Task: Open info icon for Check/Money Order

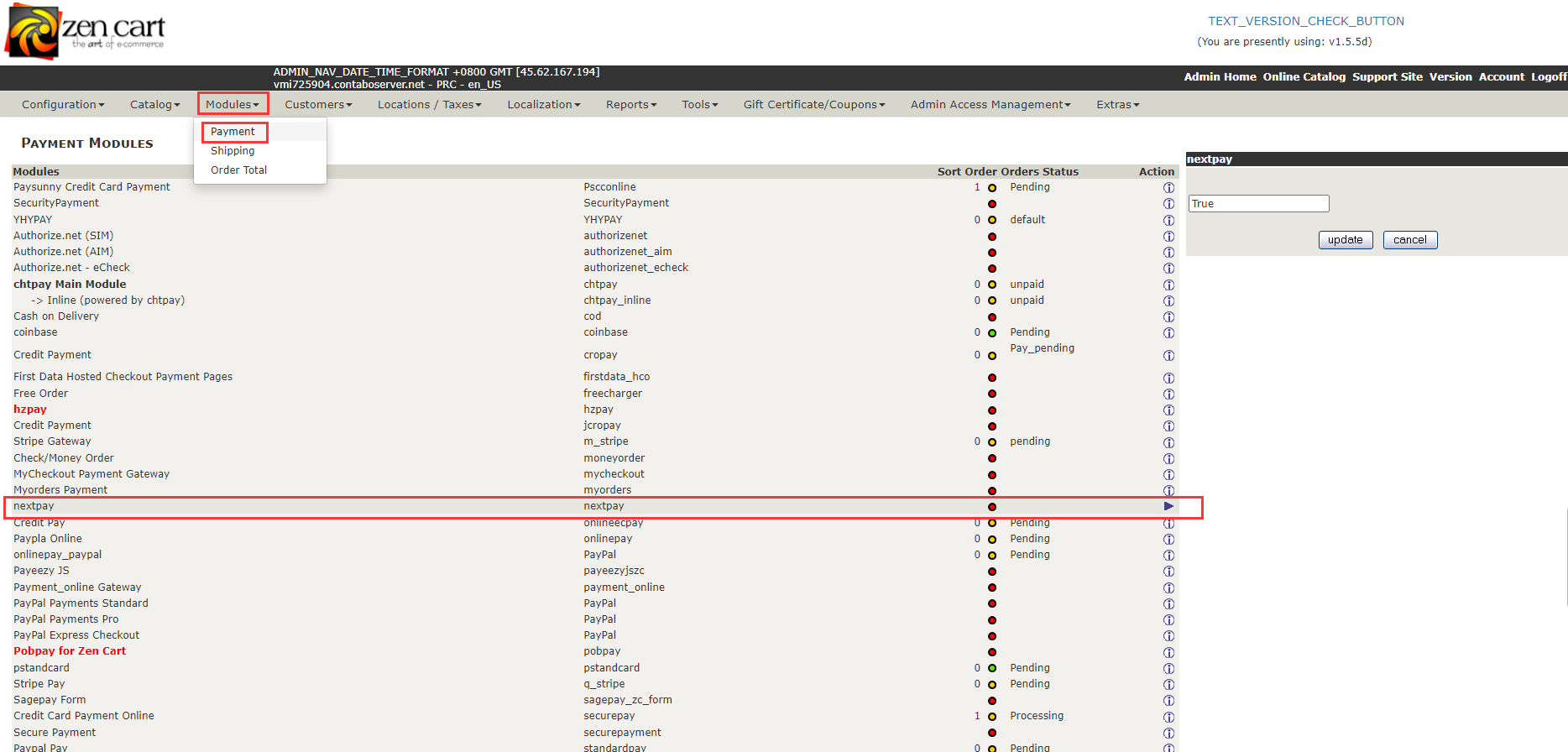Action: [1168, 458]
